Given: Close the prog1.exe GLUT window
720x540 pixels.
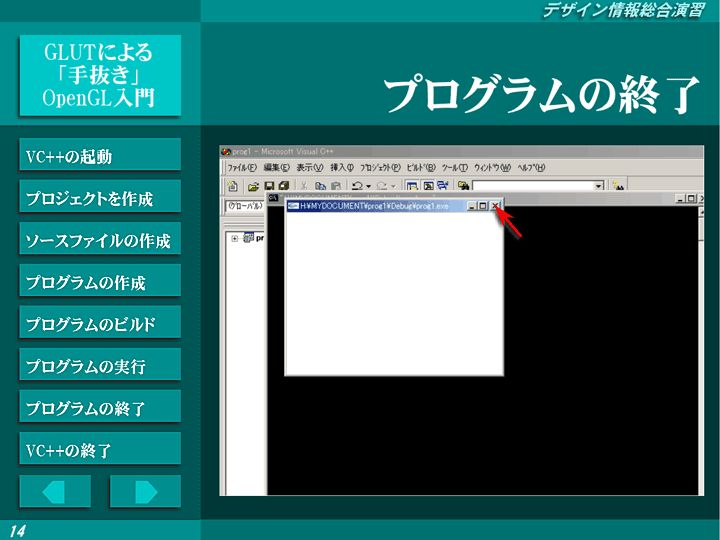Looking at the screenshot, I should (495, 206).
